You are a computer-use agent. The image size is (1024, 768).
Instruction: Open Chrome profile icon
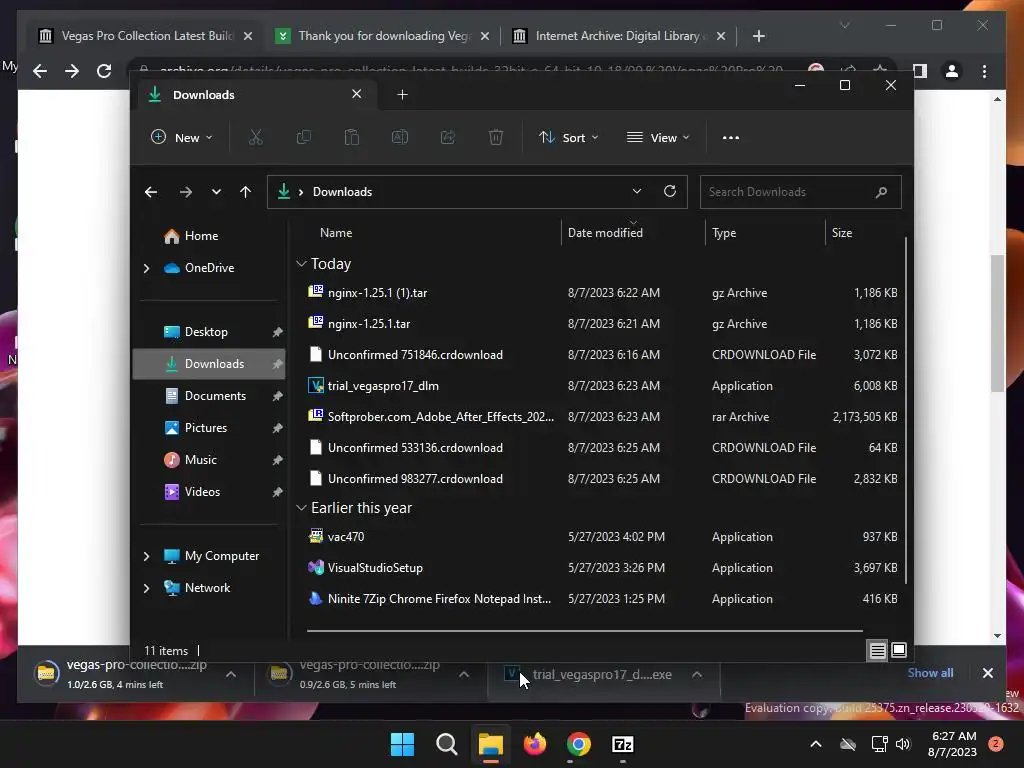(x=952, y=71)
